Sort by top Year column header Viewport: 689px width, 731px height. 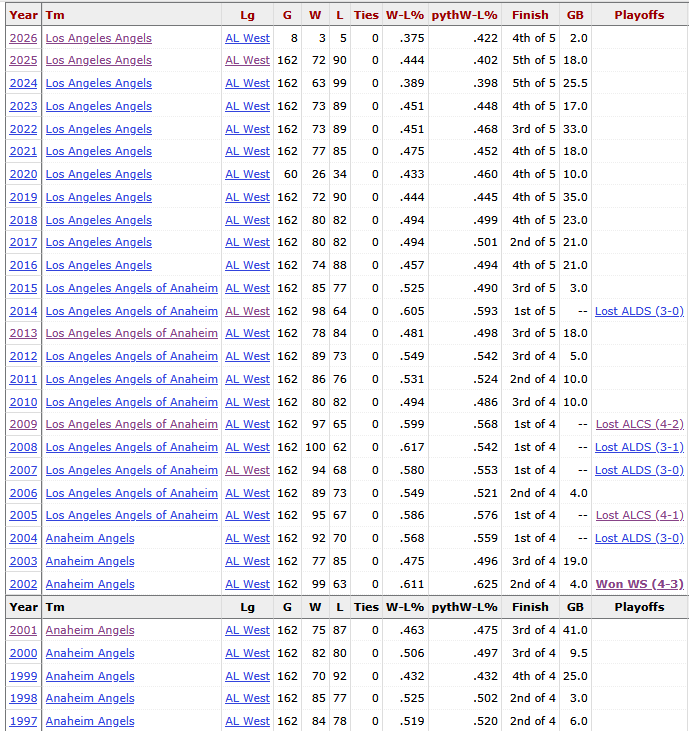pyautogui.click(x=23, y=15)
